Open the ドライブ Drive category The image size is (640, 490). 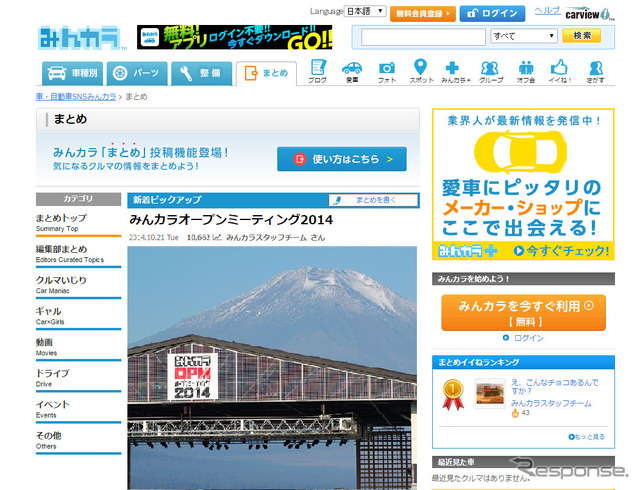[x=78, y=379]
